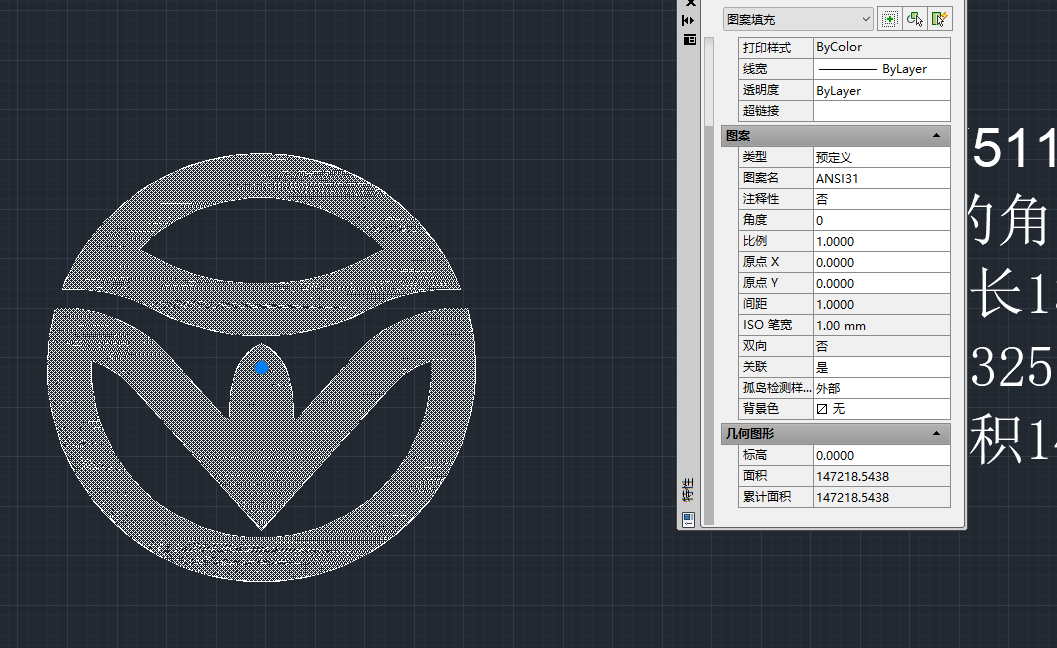Collapse the 几何图形 section
This screenshot has width=1057, height=648.
tap(936, 434)
